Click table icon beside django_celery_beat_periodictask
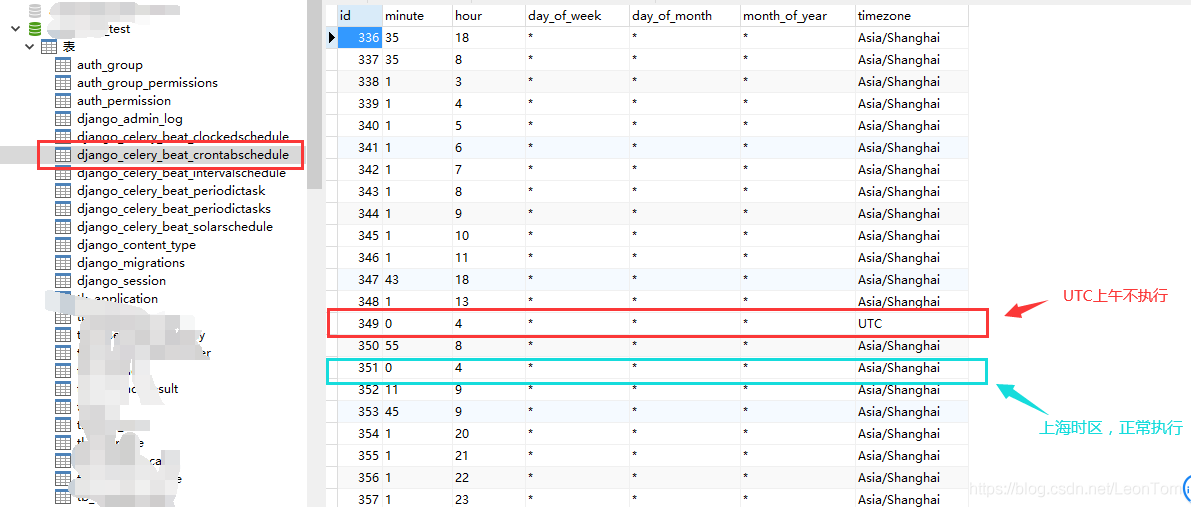The height and width of the screenshot is (507, 1191). coord(64,191)
